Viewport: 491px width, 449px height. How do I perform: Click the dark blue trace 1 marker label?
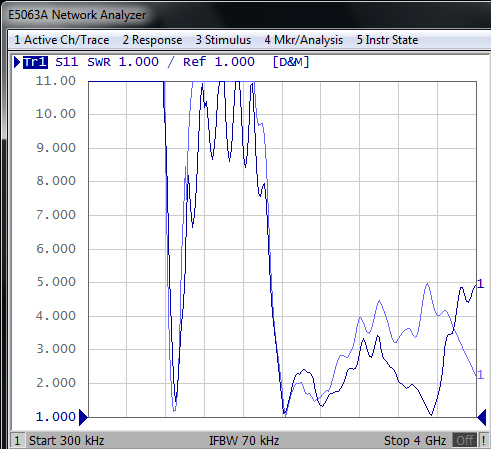[x=480, y=284]
